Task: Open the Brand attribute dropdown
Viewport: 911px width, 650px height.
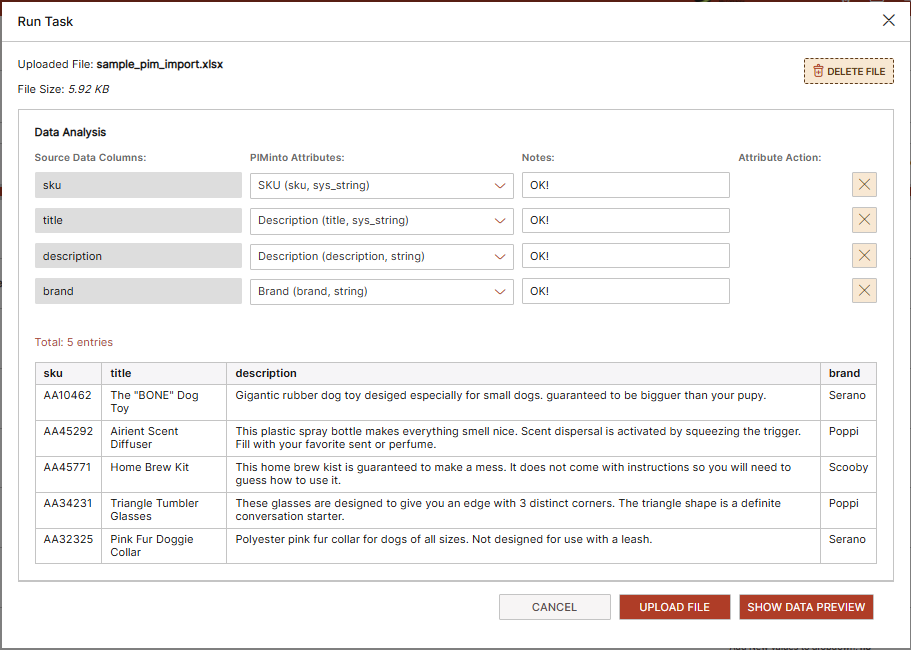Action: pos(381,291)
